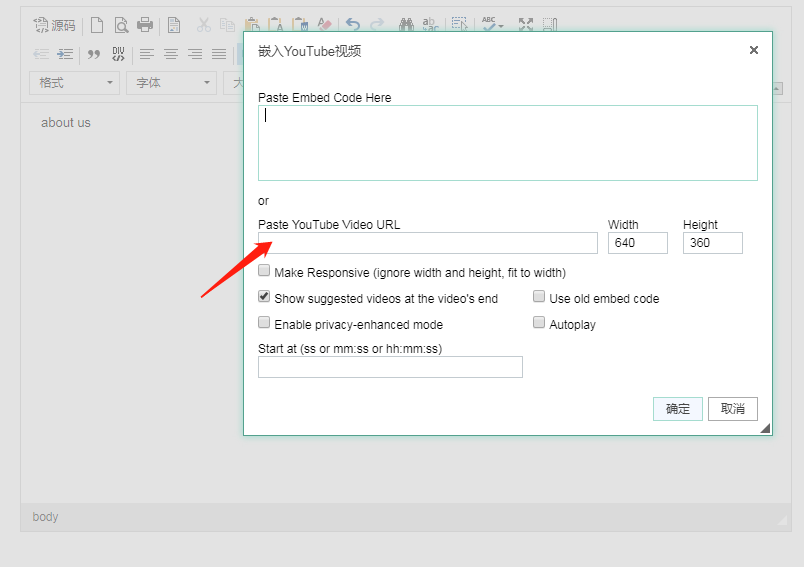Click the Block Quote icon
The image size is (804, 567).
tap(94, 54)
